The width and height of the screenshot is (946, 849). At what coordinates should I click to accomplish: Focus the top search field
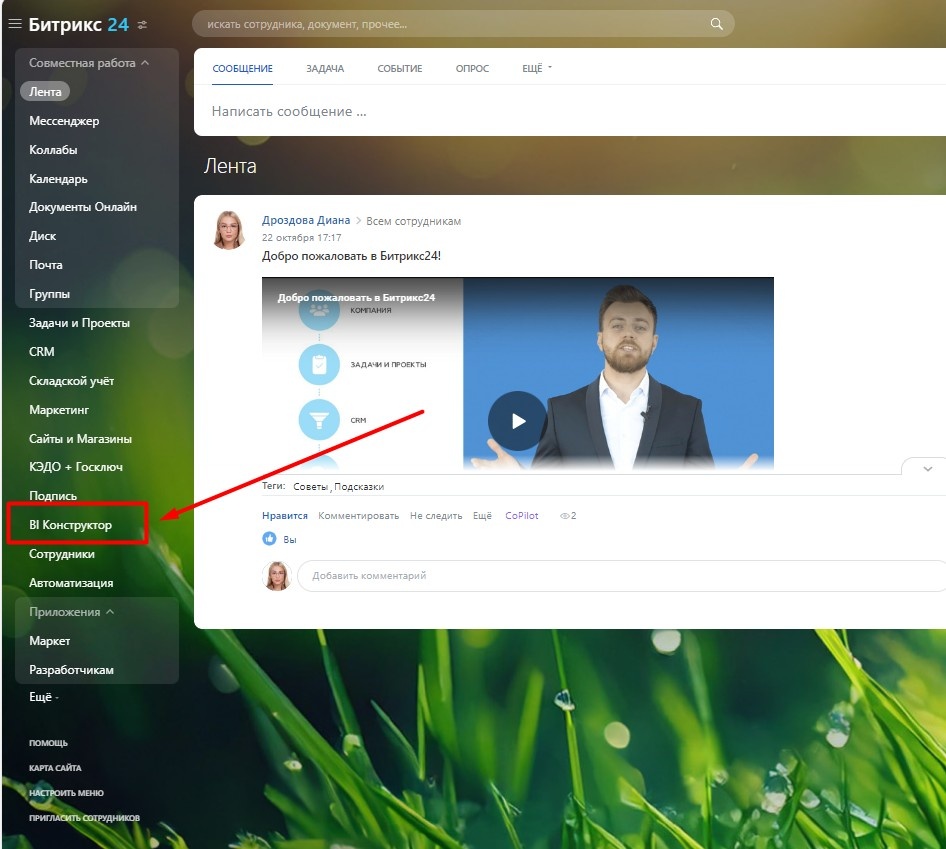(x=463, y=24)
